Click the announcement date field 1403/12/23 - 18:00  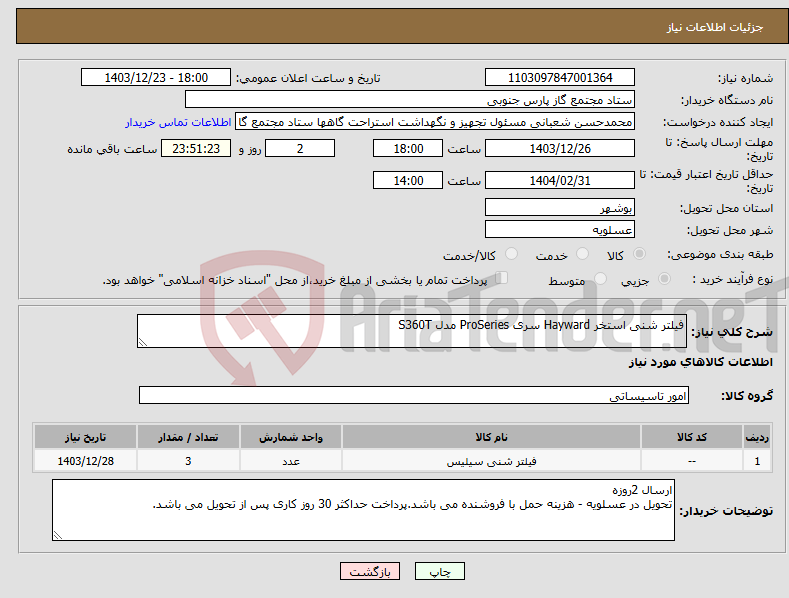pyautogui.click(x=156, y=78)
